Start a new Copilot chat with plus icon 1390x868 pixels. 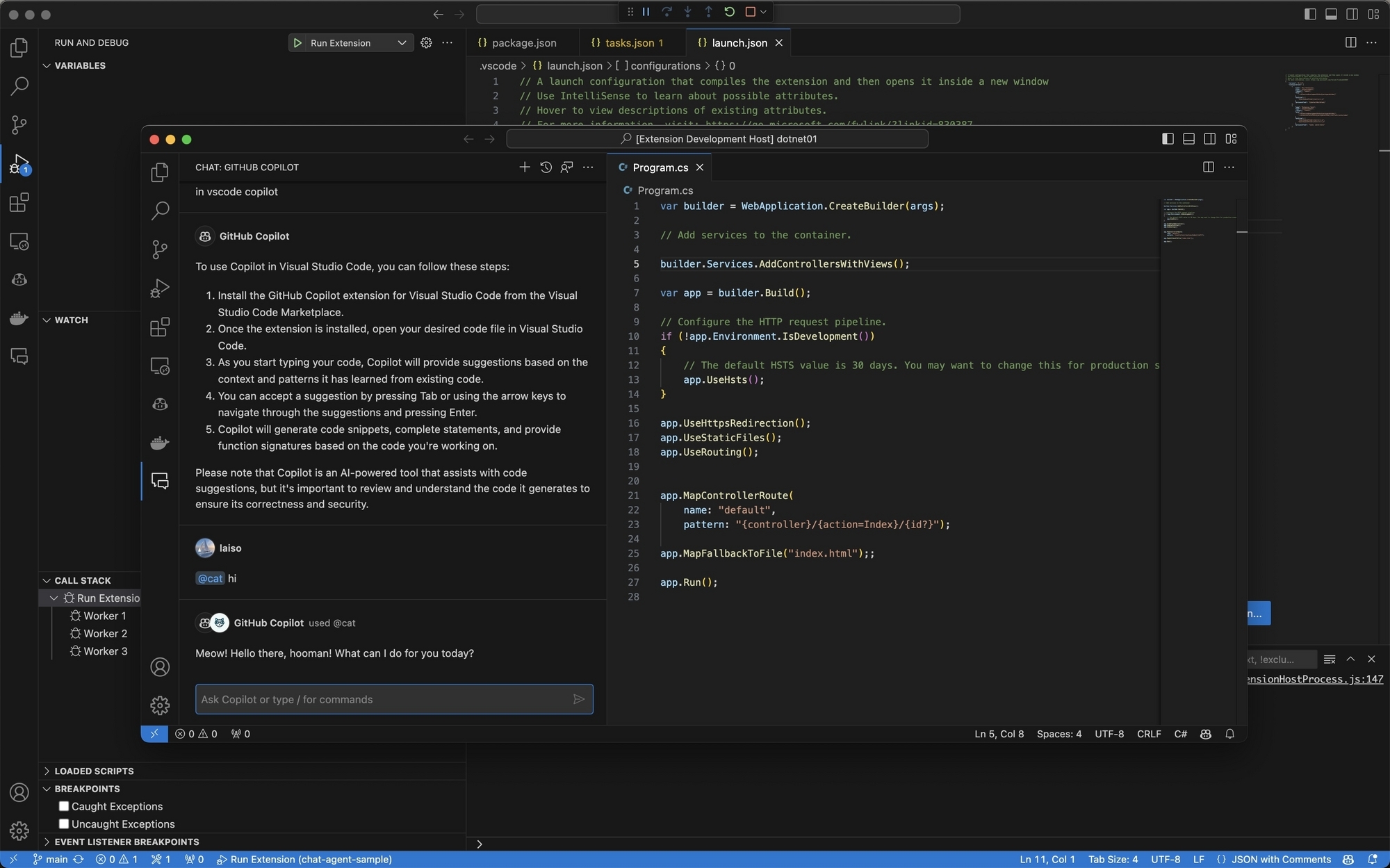[x=525, y=167]
